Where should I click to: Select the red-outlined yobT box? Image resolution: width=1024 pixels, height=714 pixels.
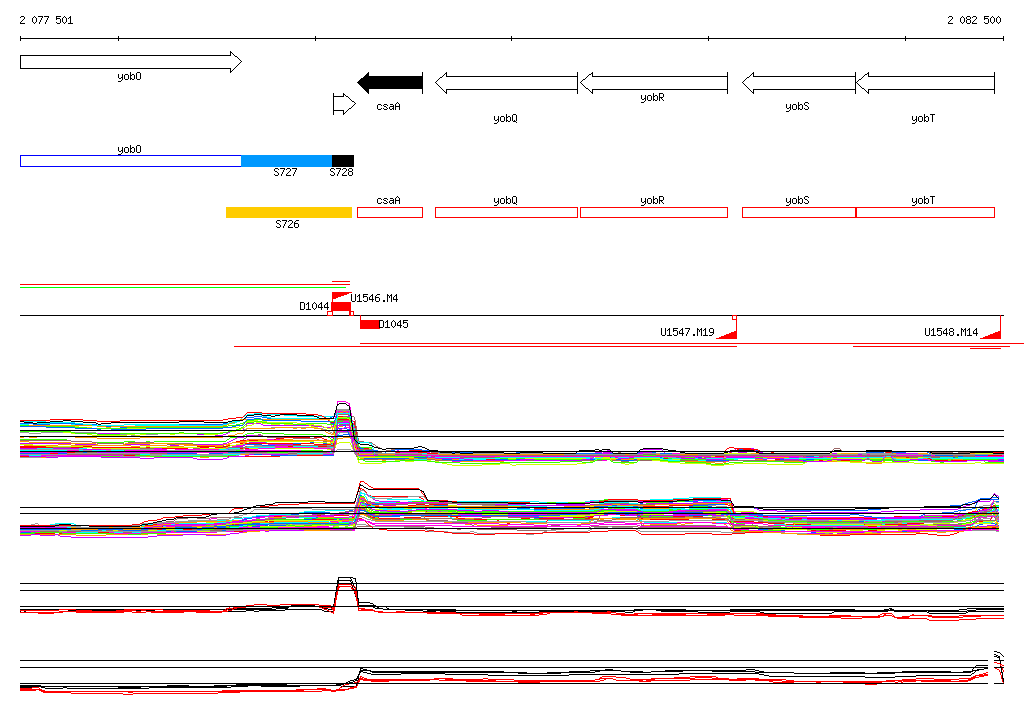(925, 212)
